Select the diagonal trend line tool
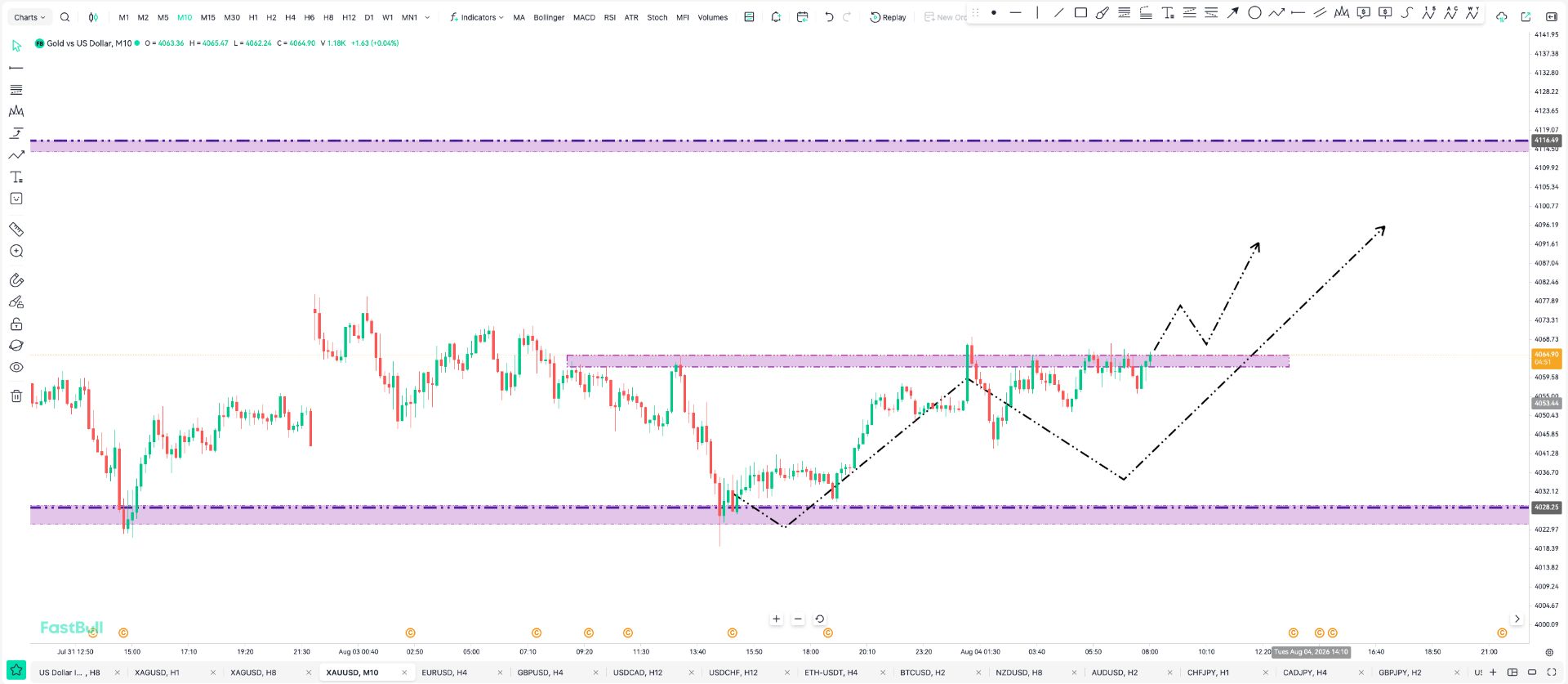This screenshot has height=684, width=1568. tap(1058, 12)
